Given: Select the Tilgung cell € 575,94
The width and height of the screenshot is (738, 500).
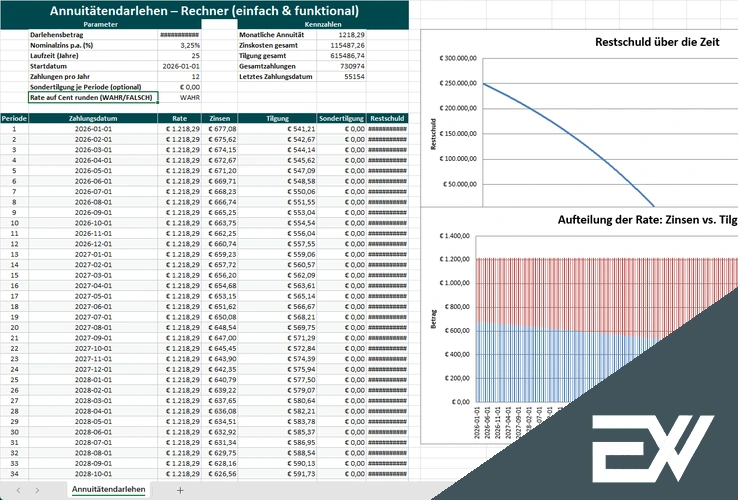Looking at the screenshot, I should [277, 370].
